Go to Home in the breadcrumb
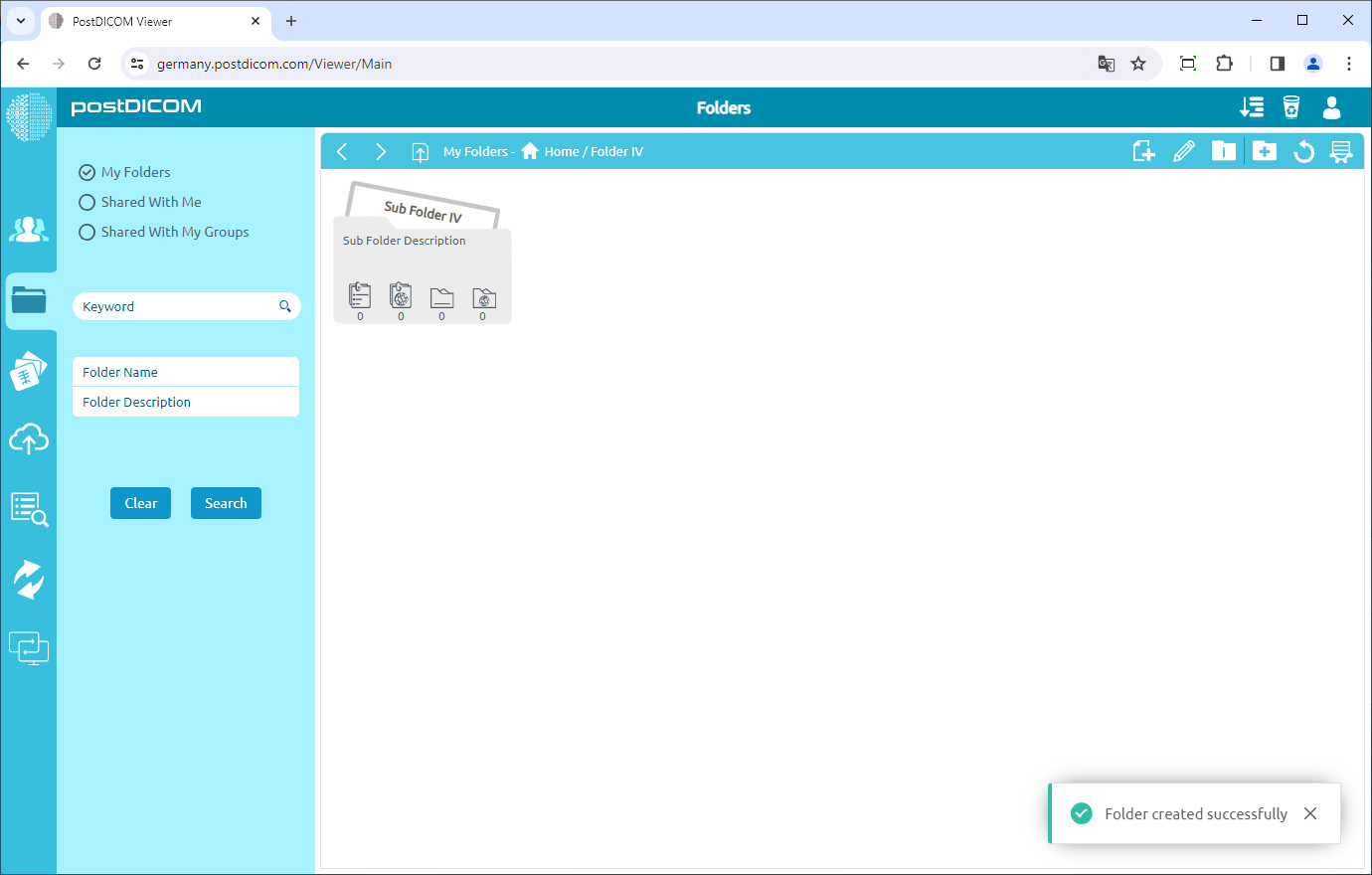Viewport: 1372px width, 875px height. point(563,151)
